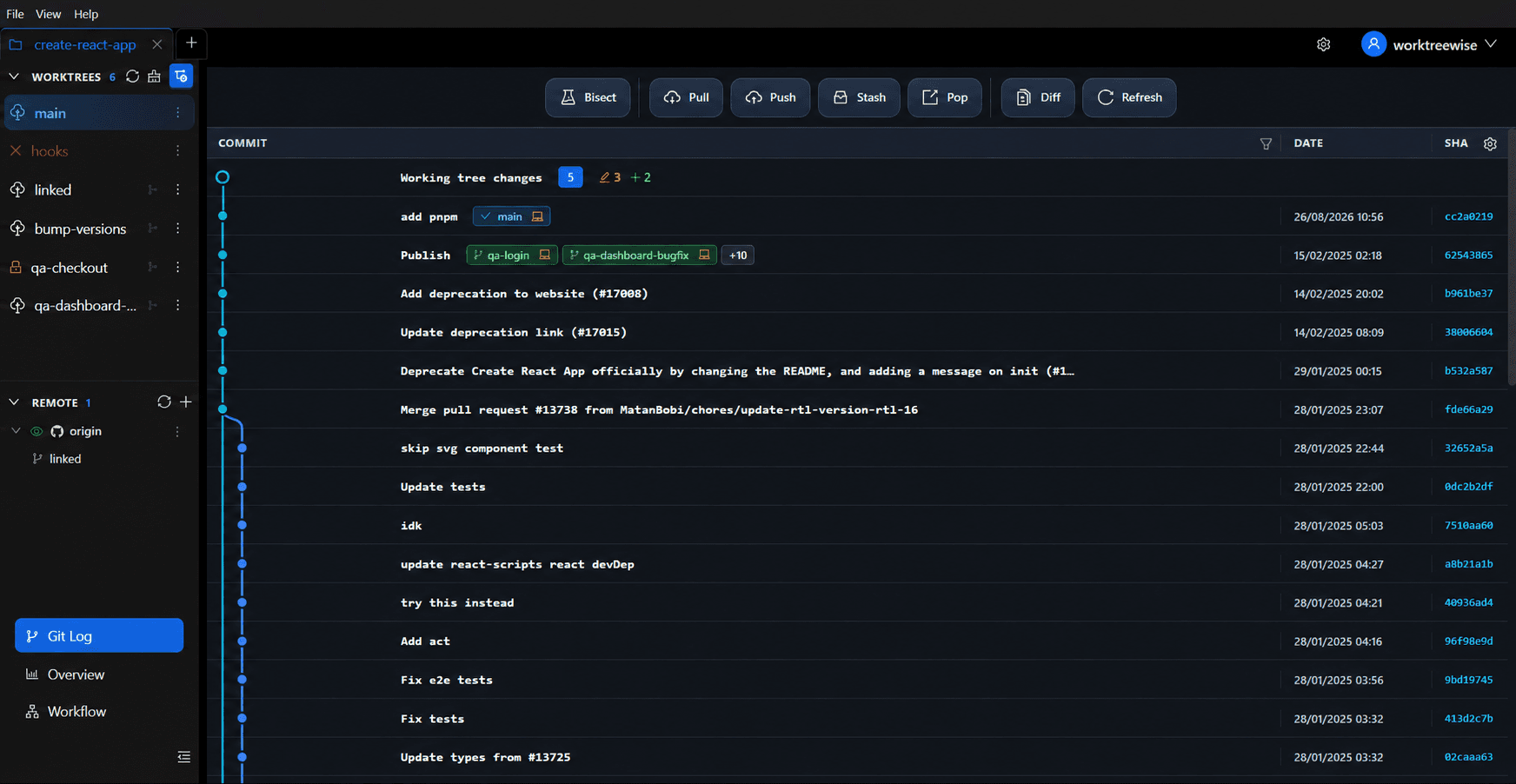Click the branch icon on qa-checkout row
Viewport: 1516px width, 784px height.
(x=152, y=267)
